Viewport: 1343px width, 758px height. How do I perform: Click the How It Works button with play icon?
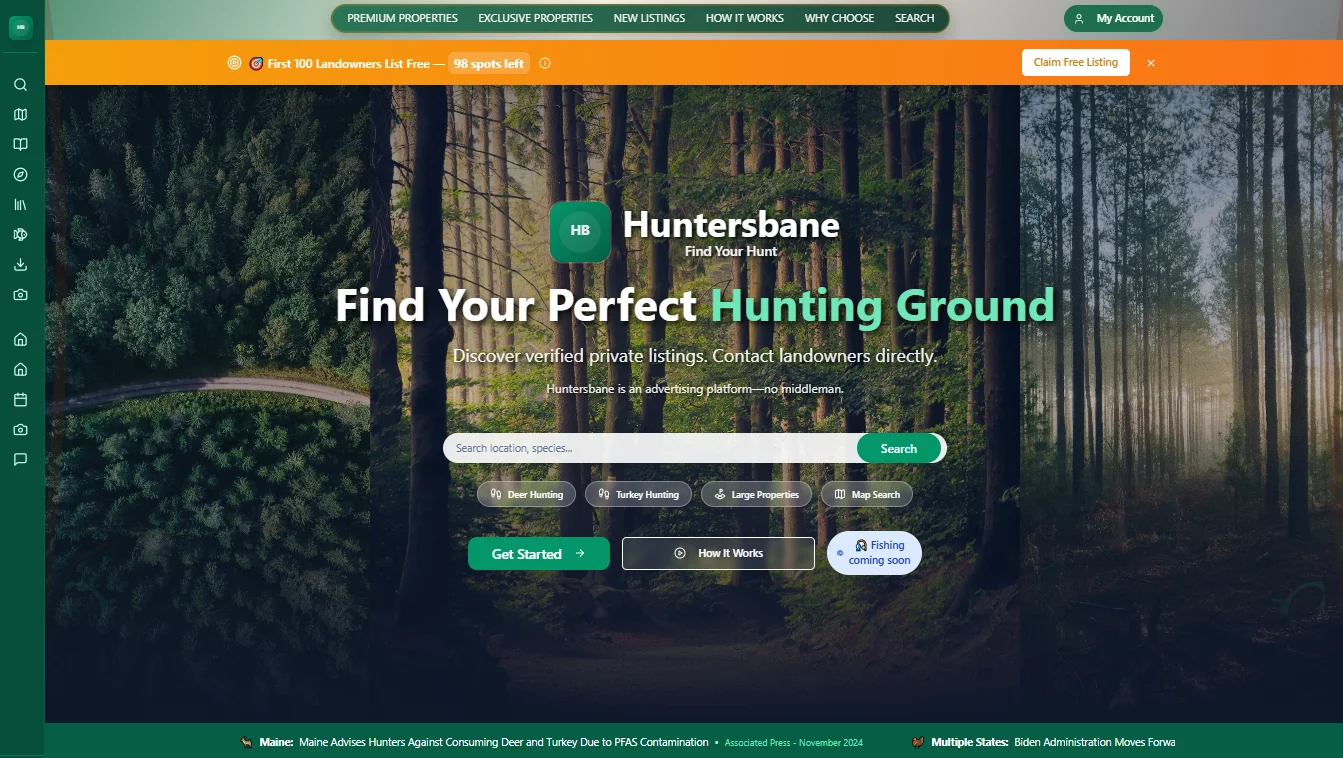718,553
